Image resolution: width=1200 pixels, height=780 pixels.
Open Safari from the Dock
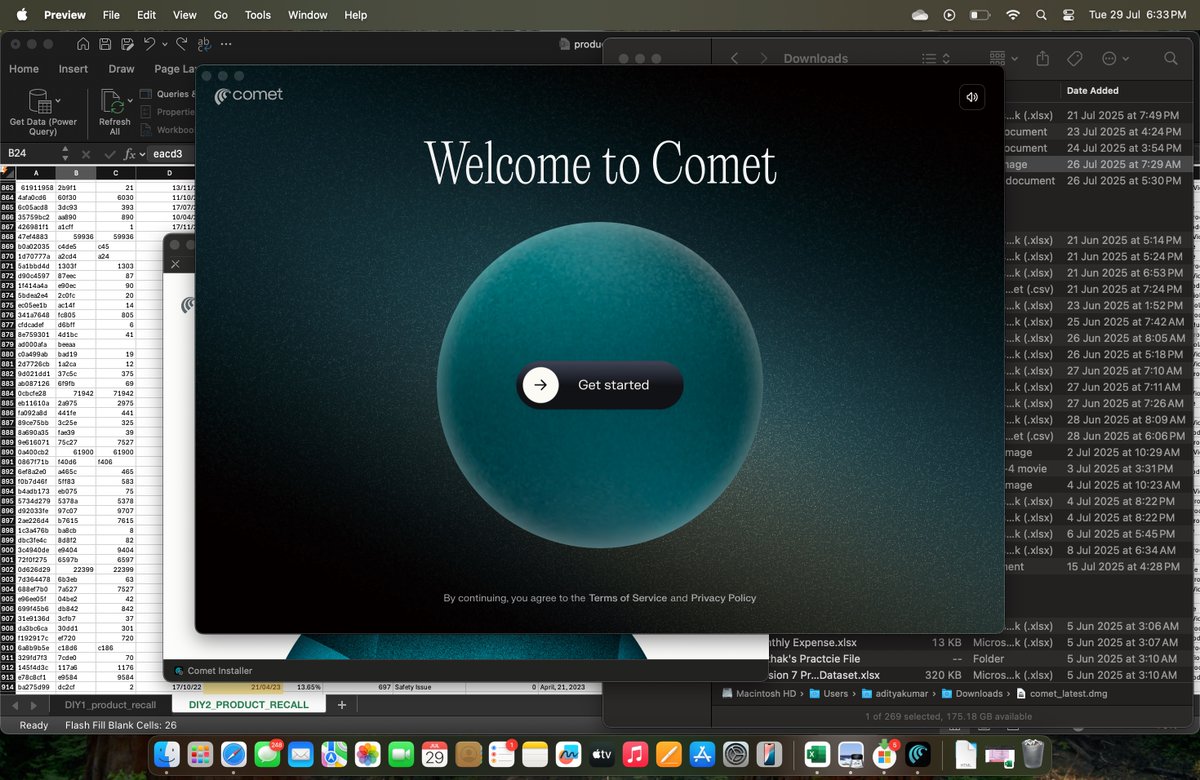[233, 753]
